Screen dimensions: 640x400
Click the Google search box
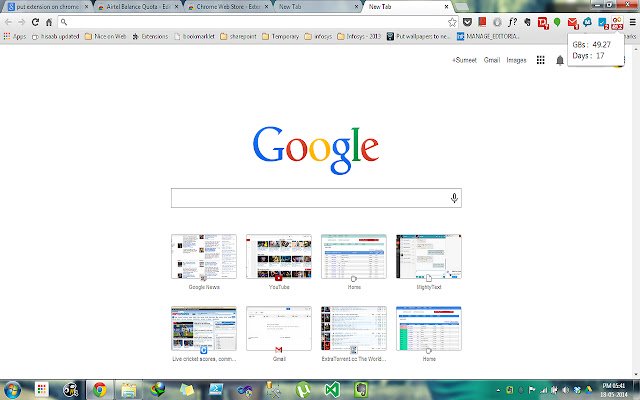316,198
